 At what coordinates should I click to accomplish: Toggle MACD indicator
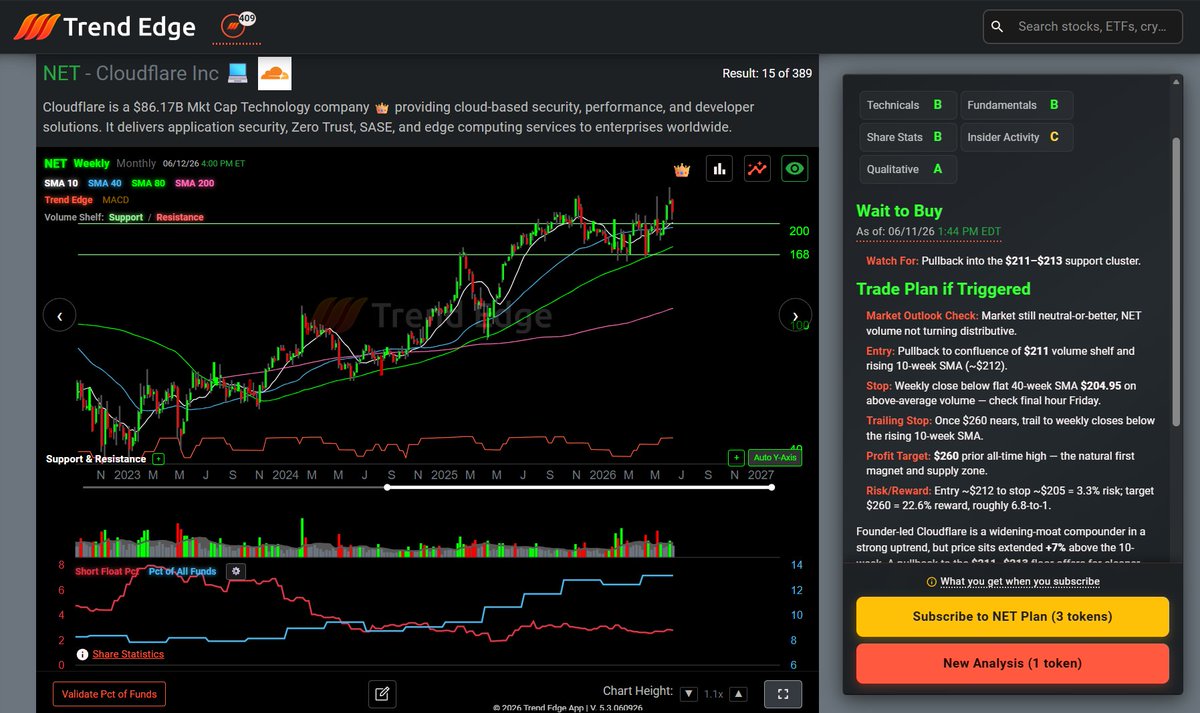115,200
